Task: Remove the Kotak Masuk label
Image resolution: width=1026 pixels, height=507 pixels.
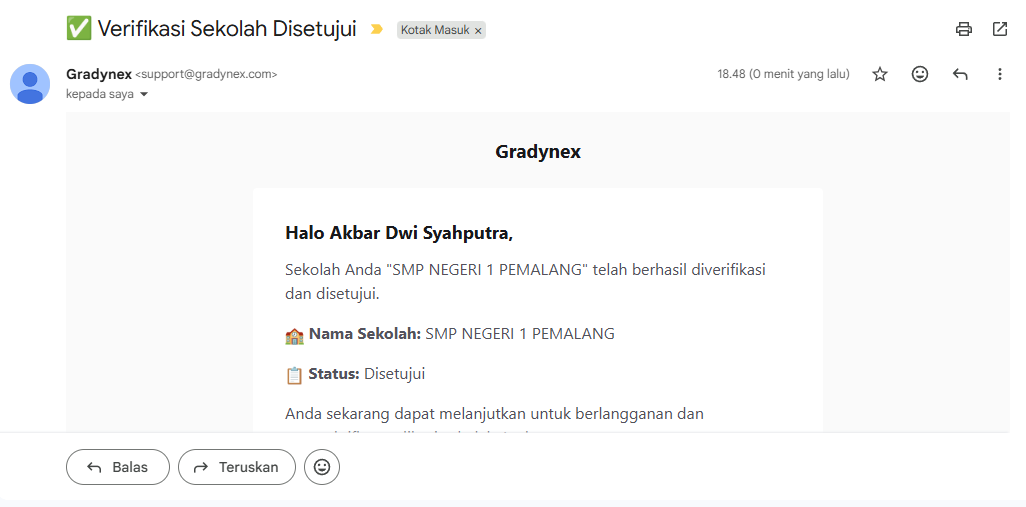Action: click(x=478, y=30)
